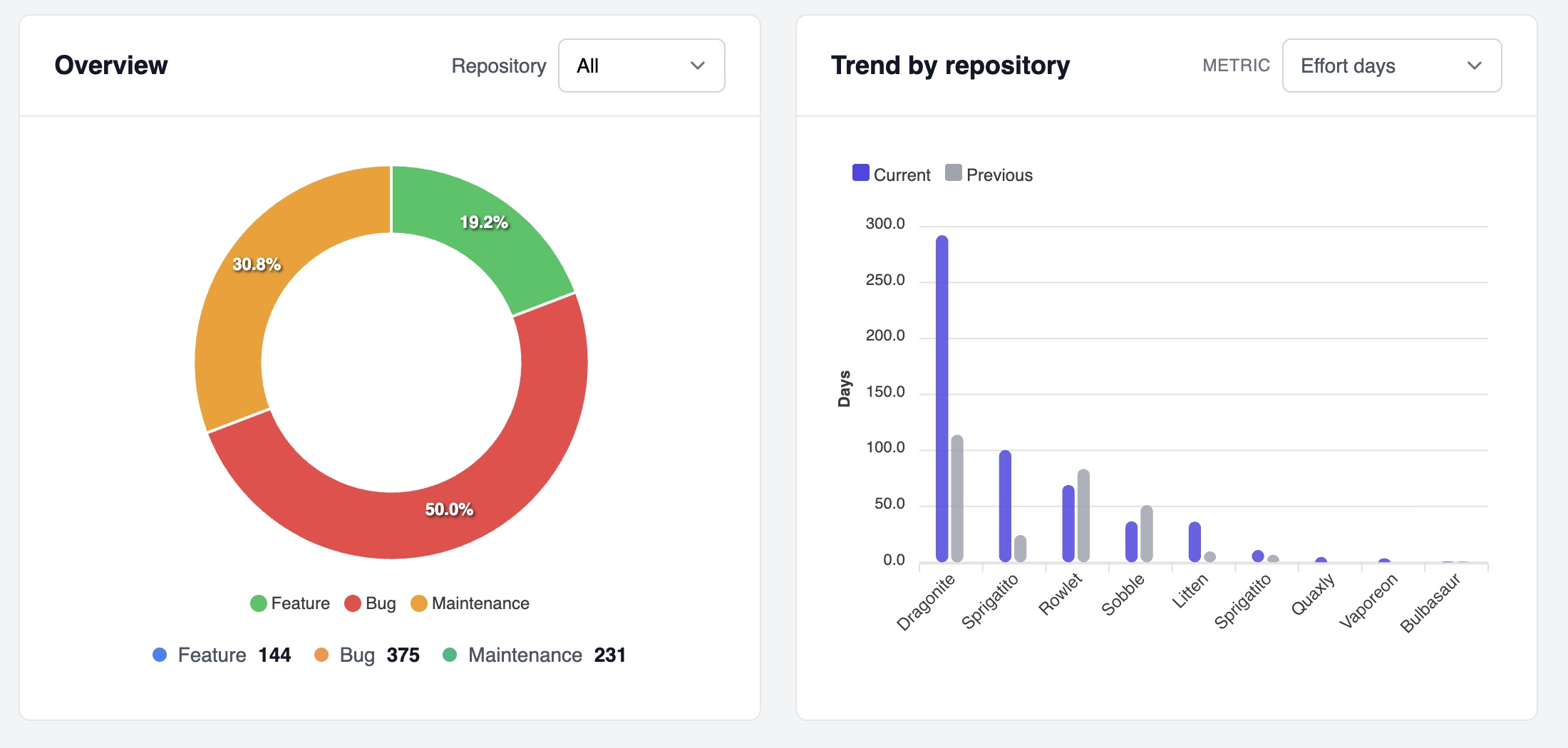Click the orange dot beside Bug 375
The height and width of the screenshot is (748, 1568).
(x=321, y=655)
